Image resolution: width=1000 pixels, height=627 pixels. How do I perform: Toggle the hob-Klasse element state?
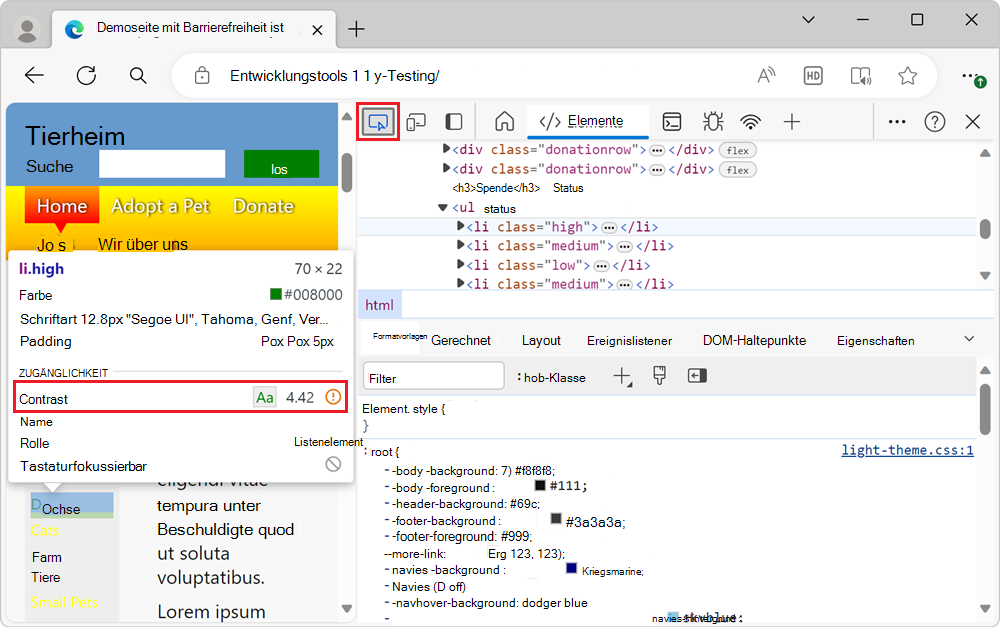tap(552, 378)
